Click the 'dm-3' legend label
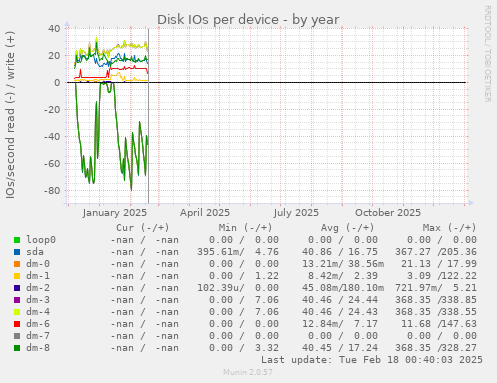Image resolution: width=497 pixels, height=383 pixels. point(38,300)
